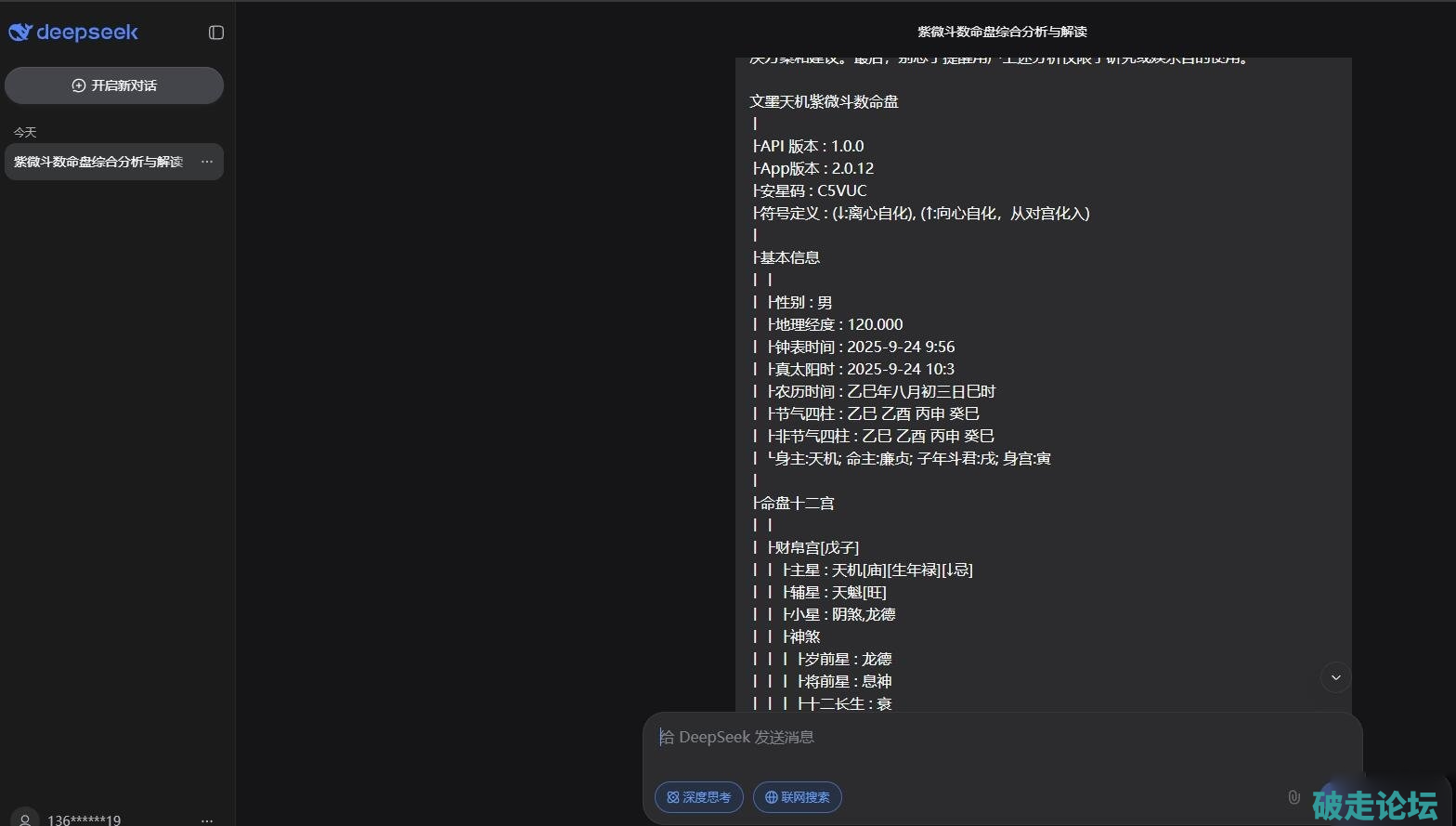Click the user avatar icon
This screenshot has width=1456, height=826.
[25, 819]
